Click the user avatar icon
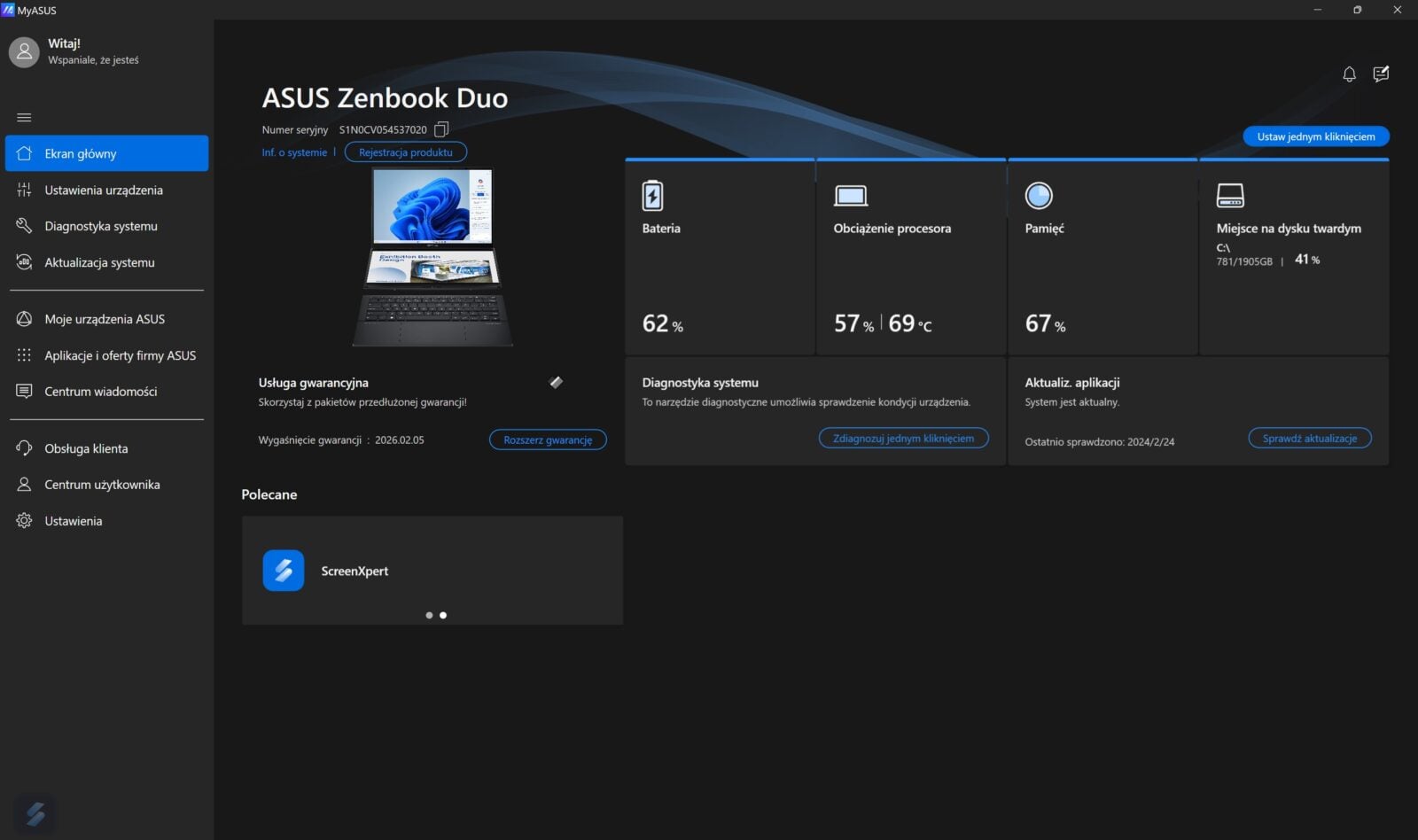This screenshot has width=1418, height=840. click(x=24, y=52)
